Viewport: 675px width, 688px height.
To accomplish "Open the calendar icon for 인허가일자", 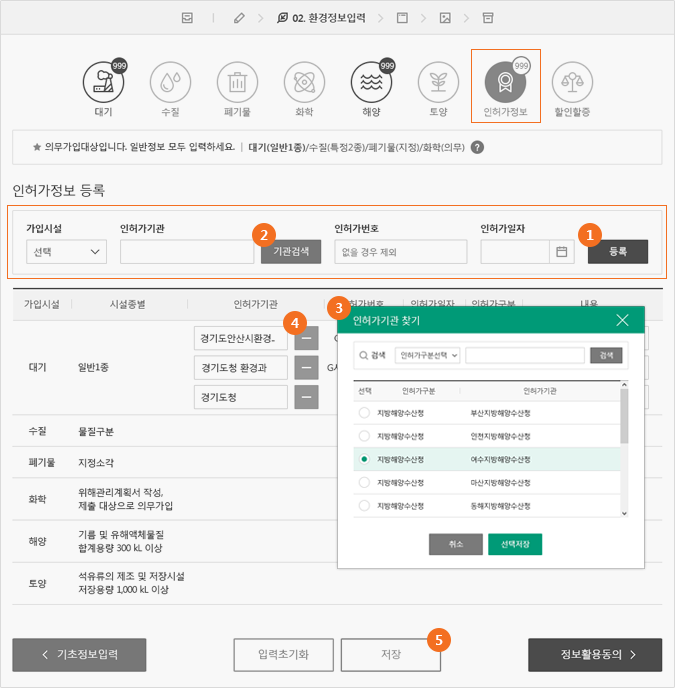I will click(x=562, y=252).
